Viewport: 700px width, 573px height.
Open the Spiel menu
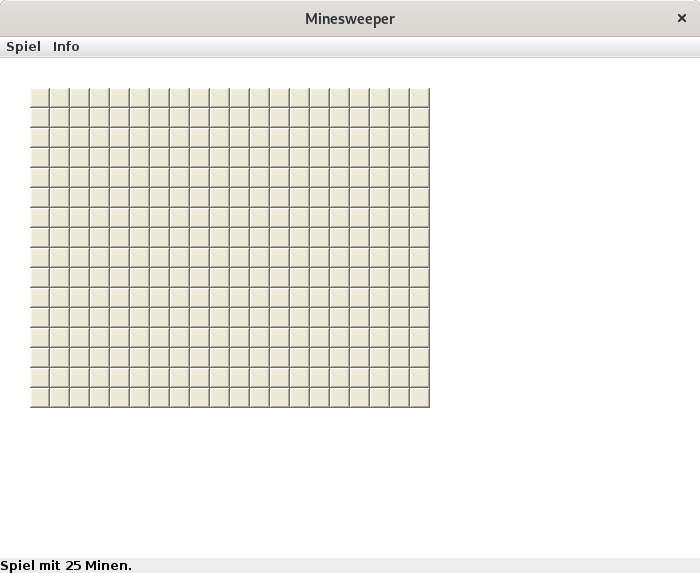point(23,47)
